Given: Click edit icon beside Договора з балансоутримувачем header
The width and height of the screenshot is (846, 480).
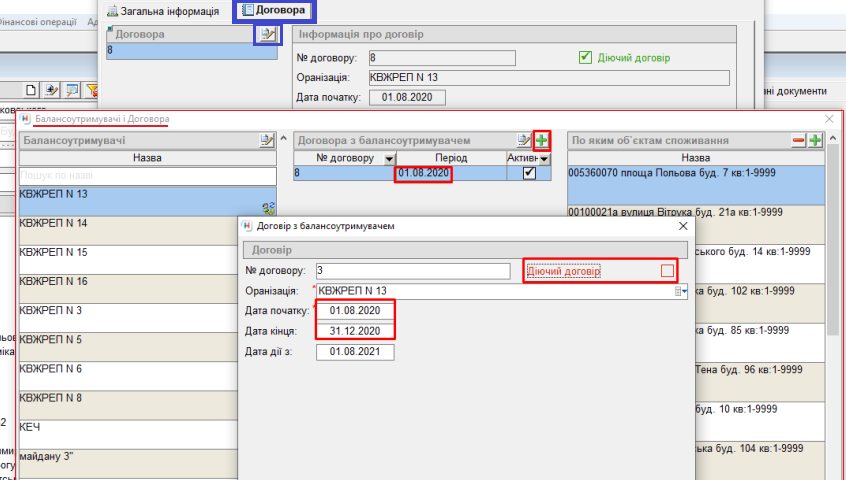Looking at the screenshot, I should point(523,140).
